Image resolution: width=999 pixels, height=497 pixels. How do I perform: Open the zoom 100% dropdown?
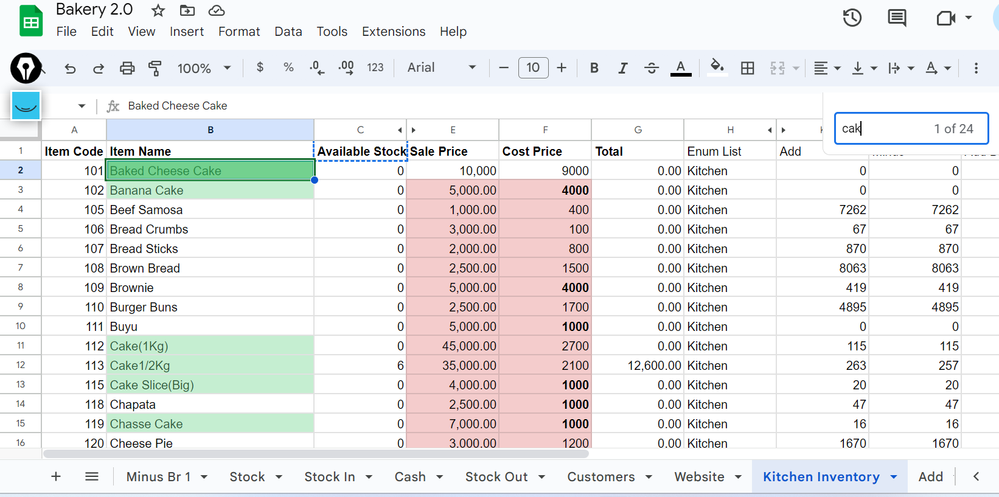203,68
